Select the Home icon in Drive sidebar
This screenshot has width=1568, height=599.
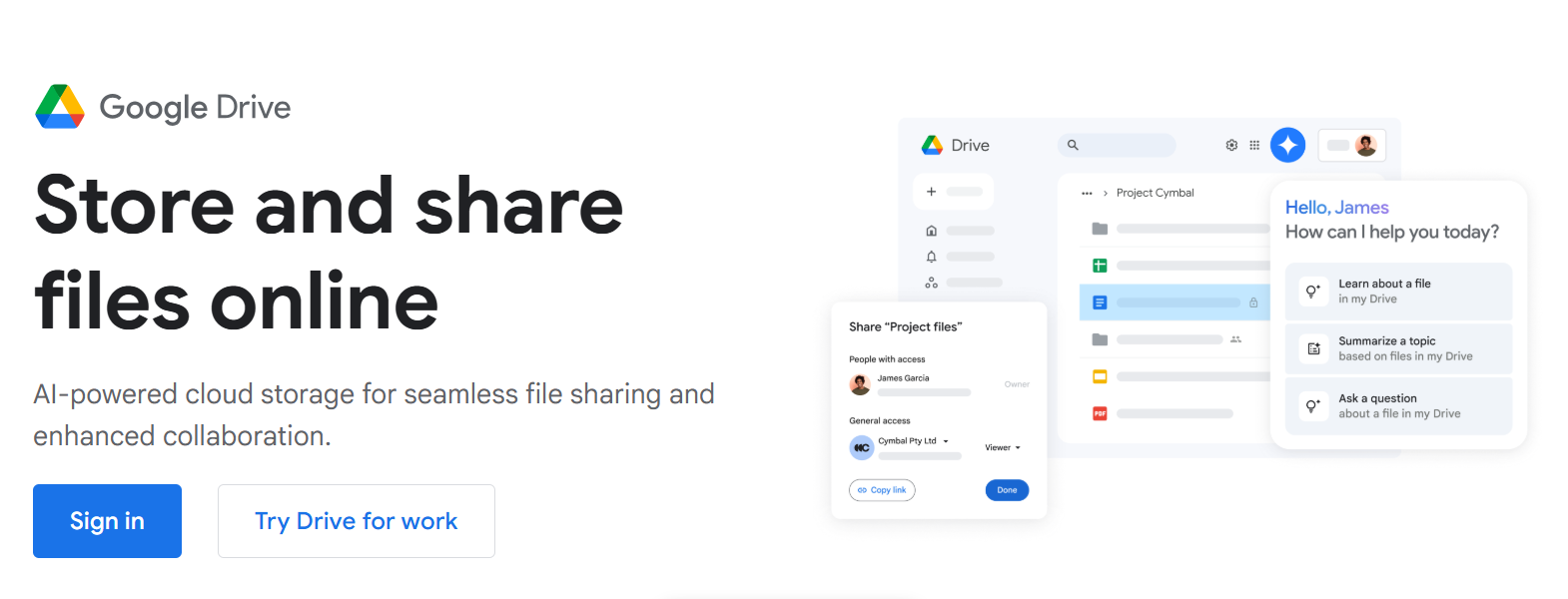[x=931, y=231]
